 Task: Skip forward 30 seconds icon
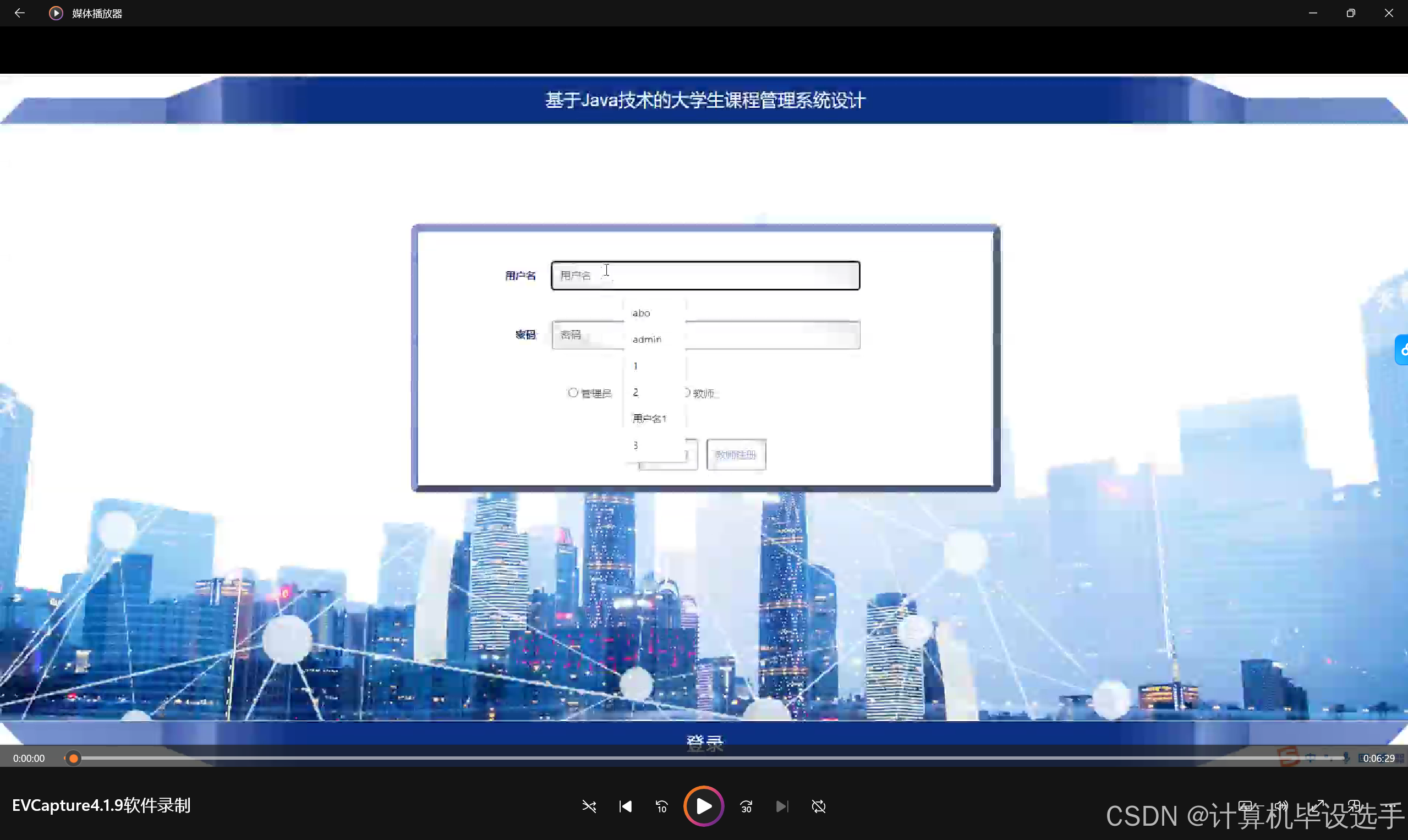(746, 806)
